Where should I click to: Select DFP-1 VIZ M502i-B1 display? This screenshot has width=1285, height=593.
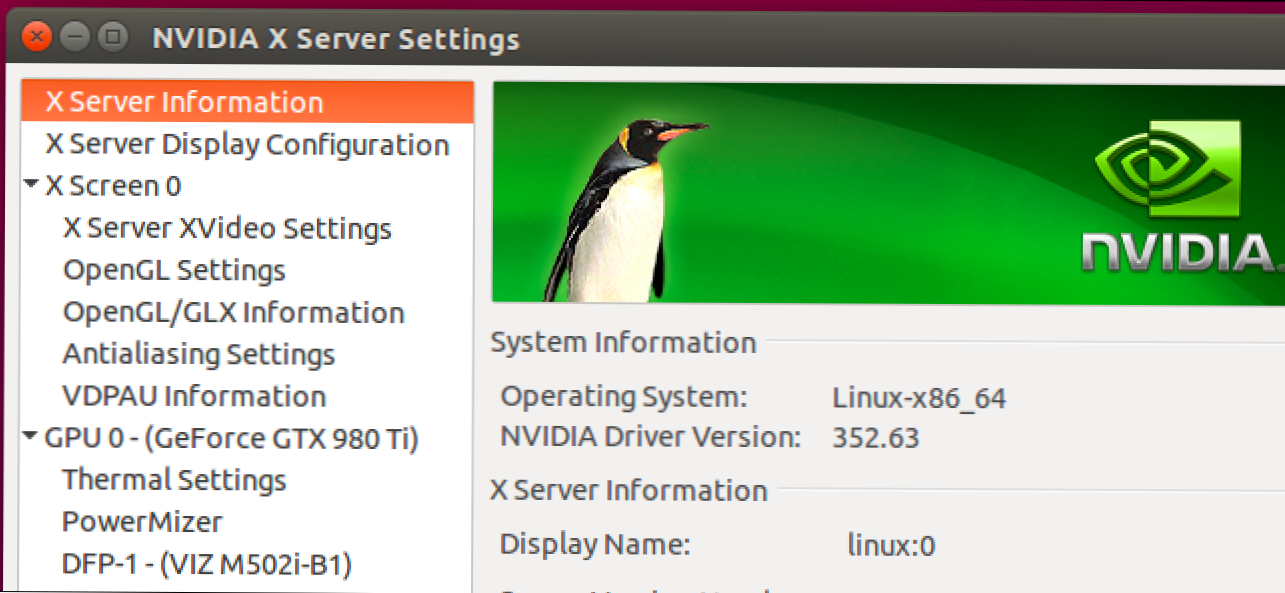(x=207, y=565)
